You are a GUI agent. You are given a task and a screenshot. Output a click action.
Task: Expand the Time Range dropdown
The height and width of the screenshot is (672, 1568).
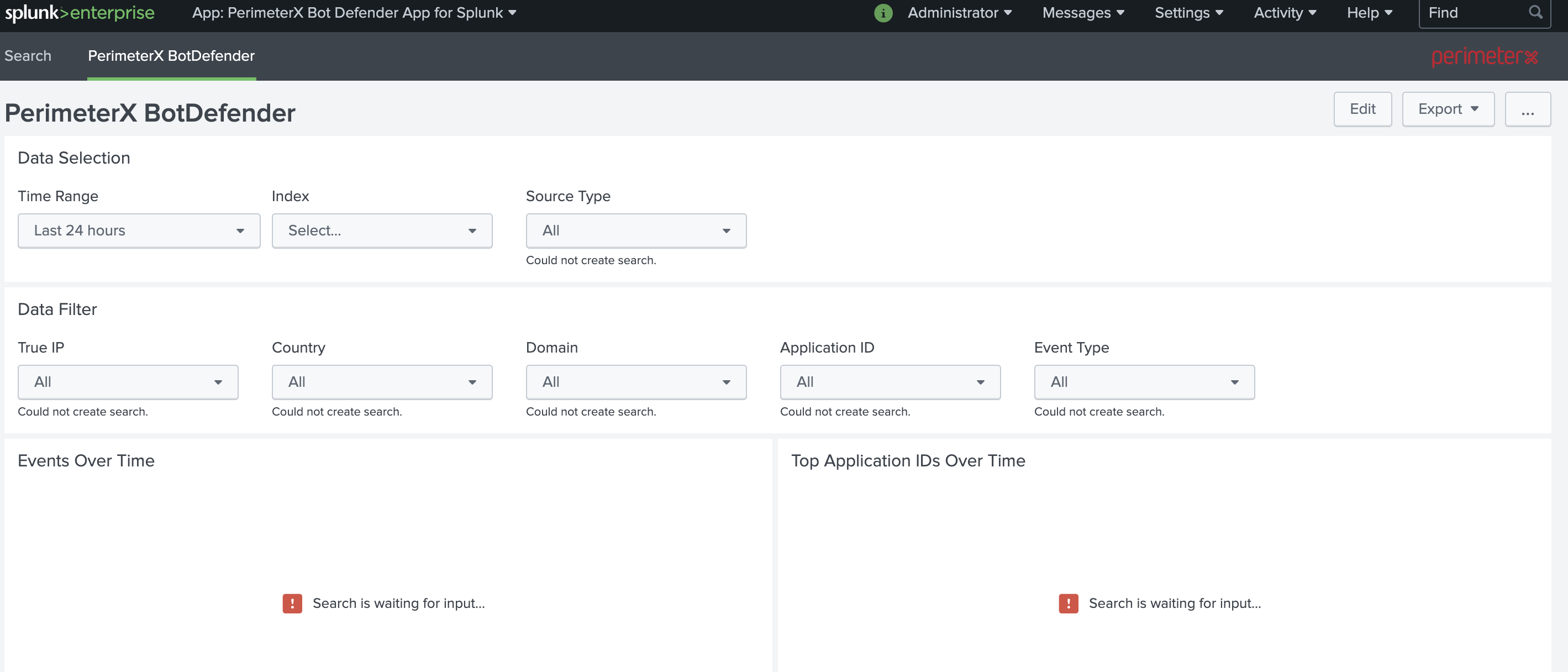click(139, 230)
